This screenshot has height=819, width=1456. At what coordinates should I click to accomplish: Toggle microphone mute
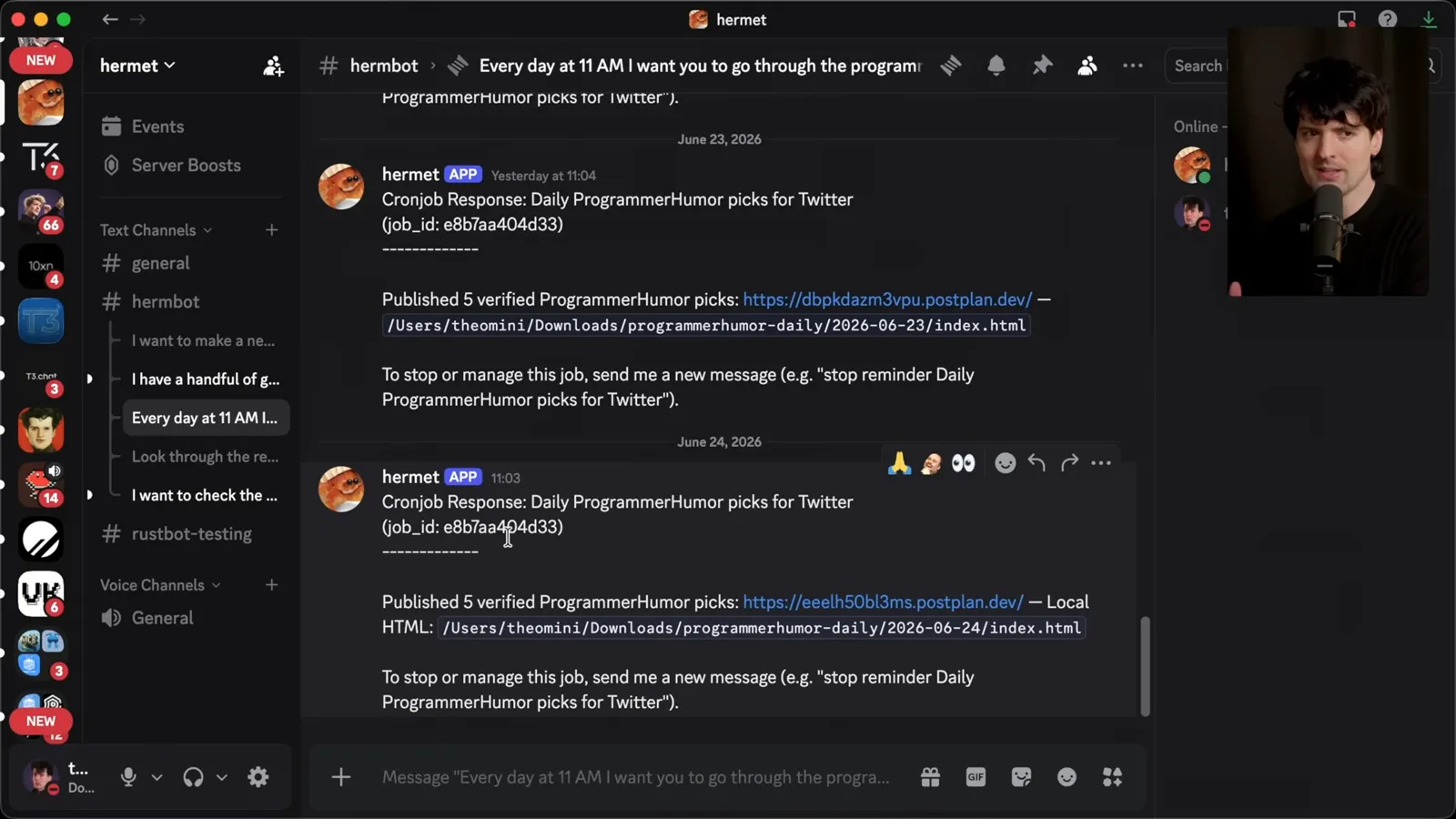[128, 777]
